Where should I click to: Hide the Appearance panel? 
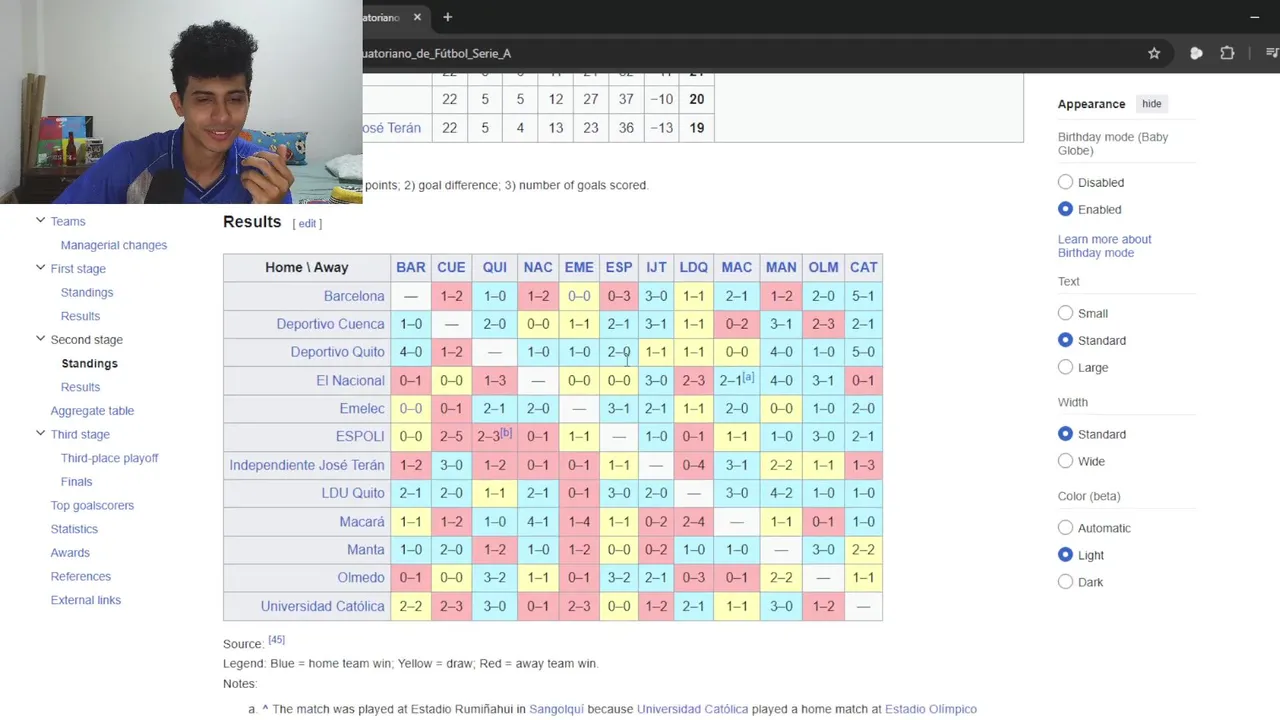1152,104
